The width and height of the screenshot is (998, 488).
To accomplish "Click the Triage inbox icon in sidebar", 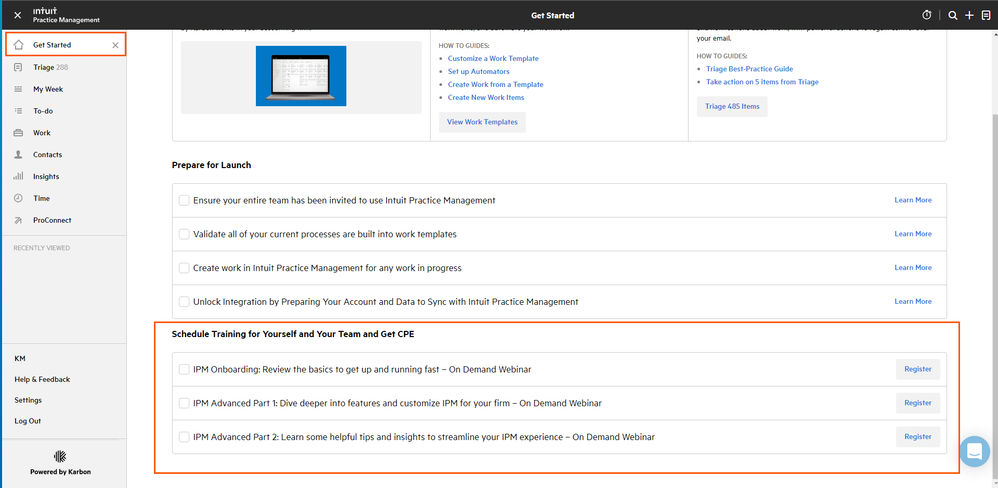I will pyautogui.click(x=19, y=67).
